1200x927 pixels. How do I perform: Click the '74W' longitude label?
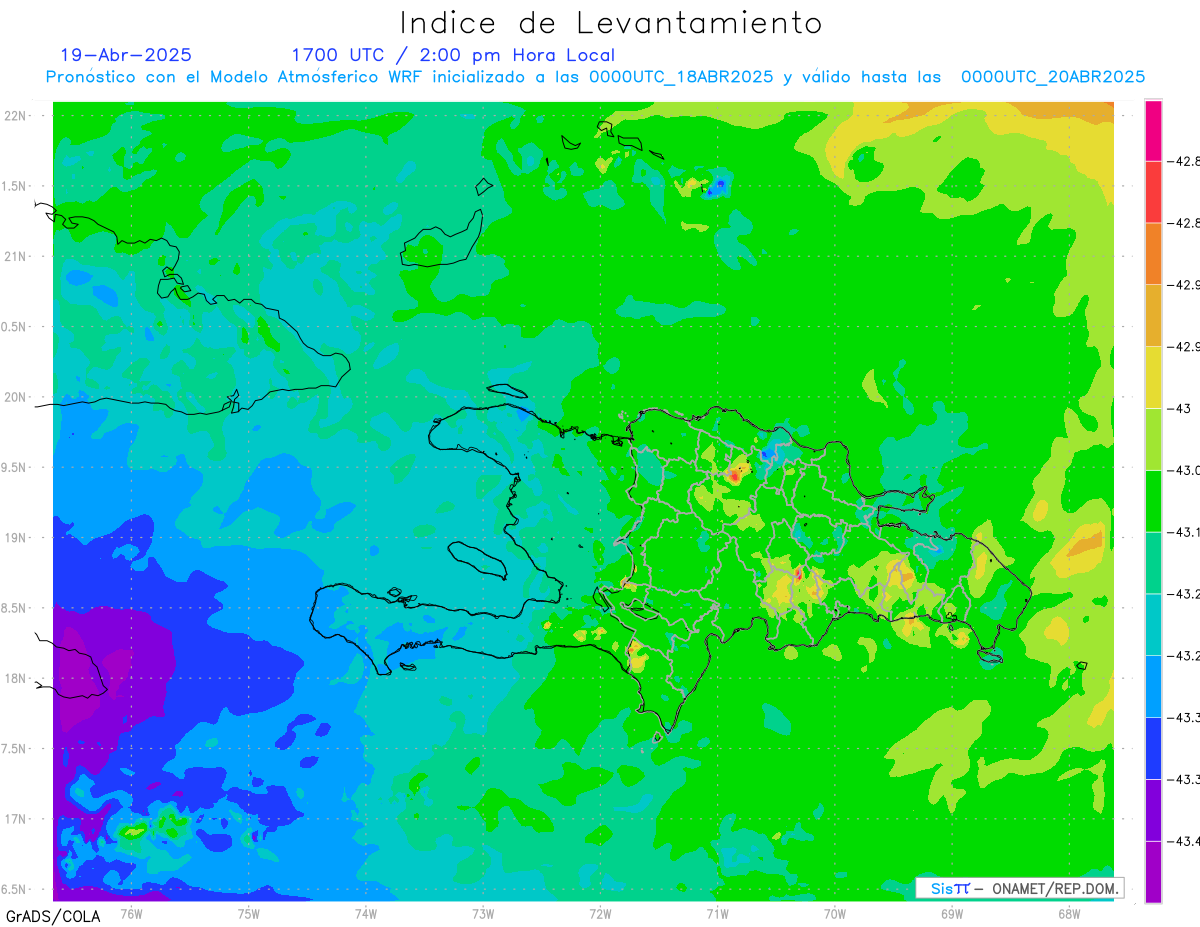coord(366,913)
